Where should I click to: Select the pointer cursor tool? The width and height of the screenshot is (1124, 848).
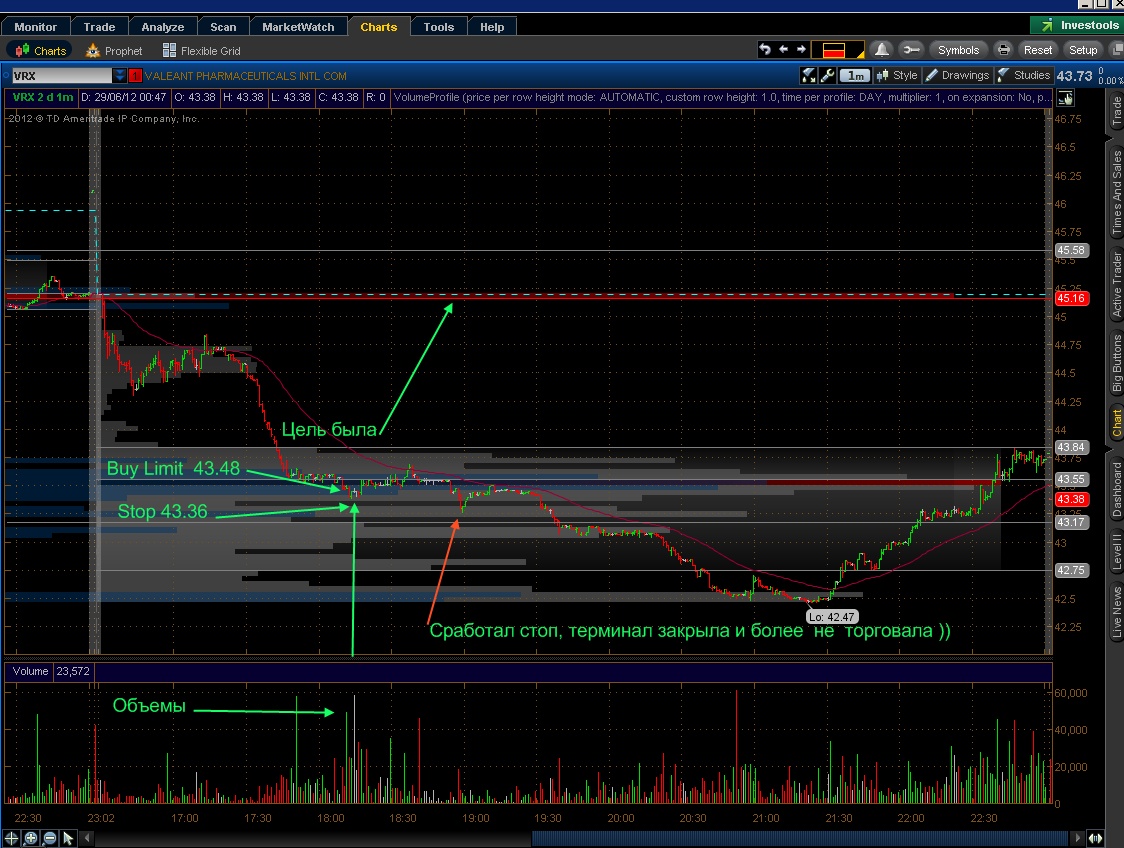point(68,837)
